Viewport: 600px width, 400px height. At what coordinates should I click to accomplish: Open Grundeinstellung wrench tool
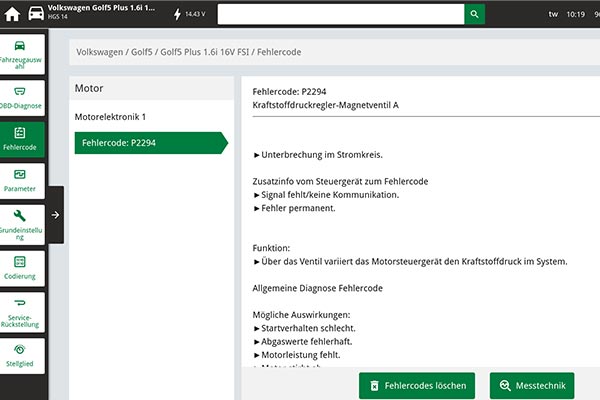point(21,222)
